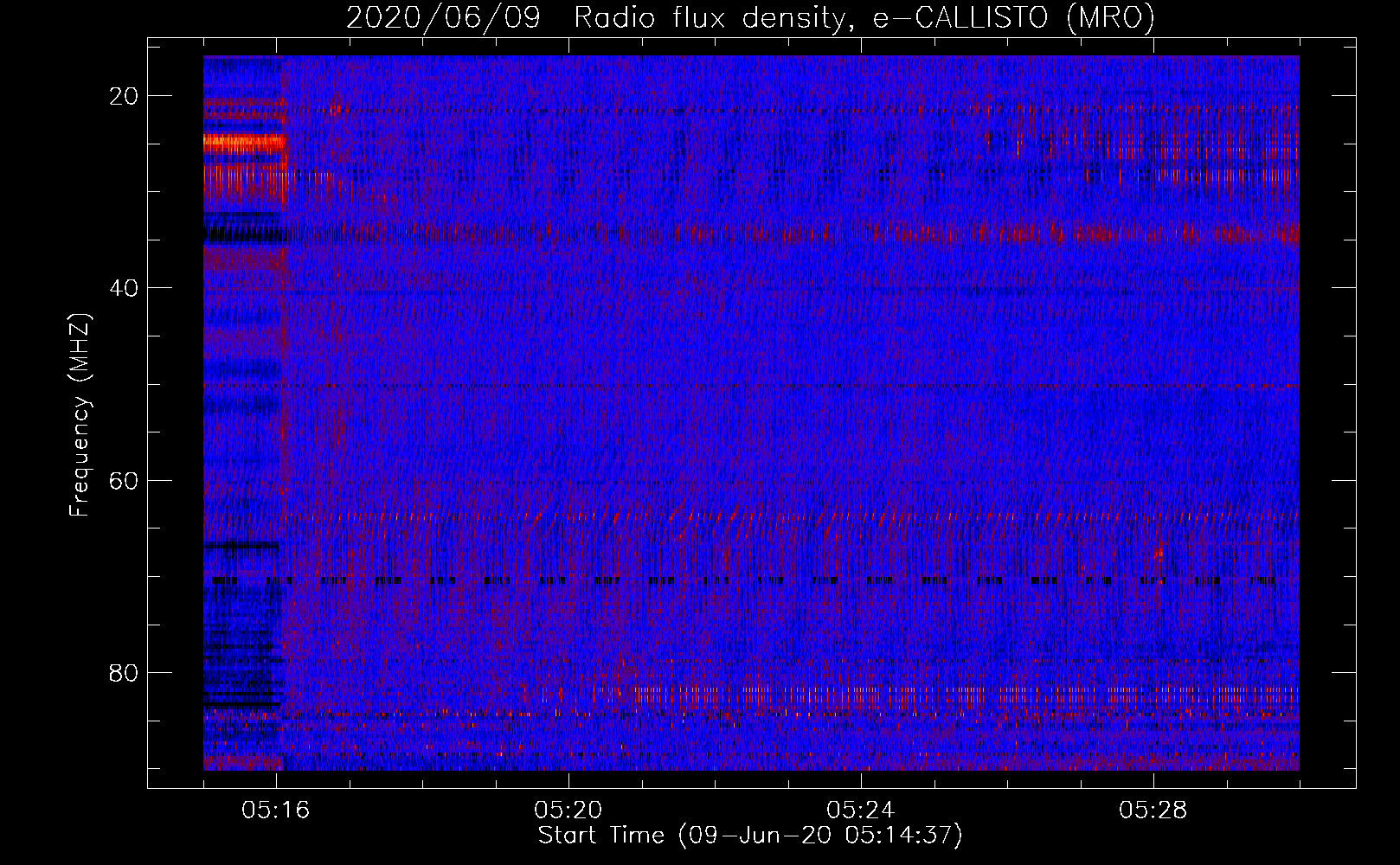Click the 05:28 time tick label

(1153, 811)
